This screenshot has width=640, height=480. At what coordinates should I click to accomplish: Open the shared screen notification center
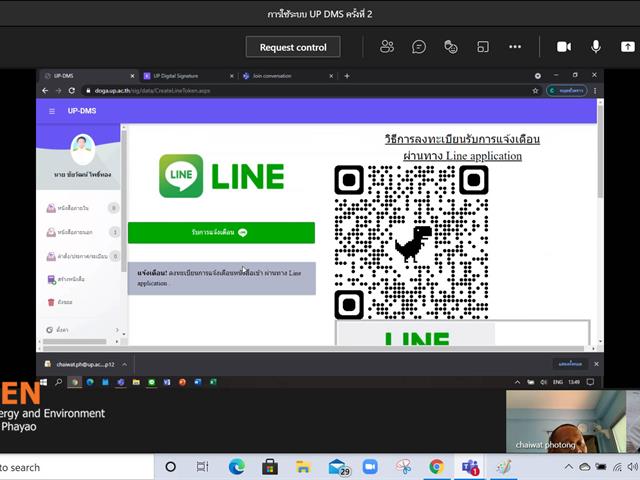point(590,382)
